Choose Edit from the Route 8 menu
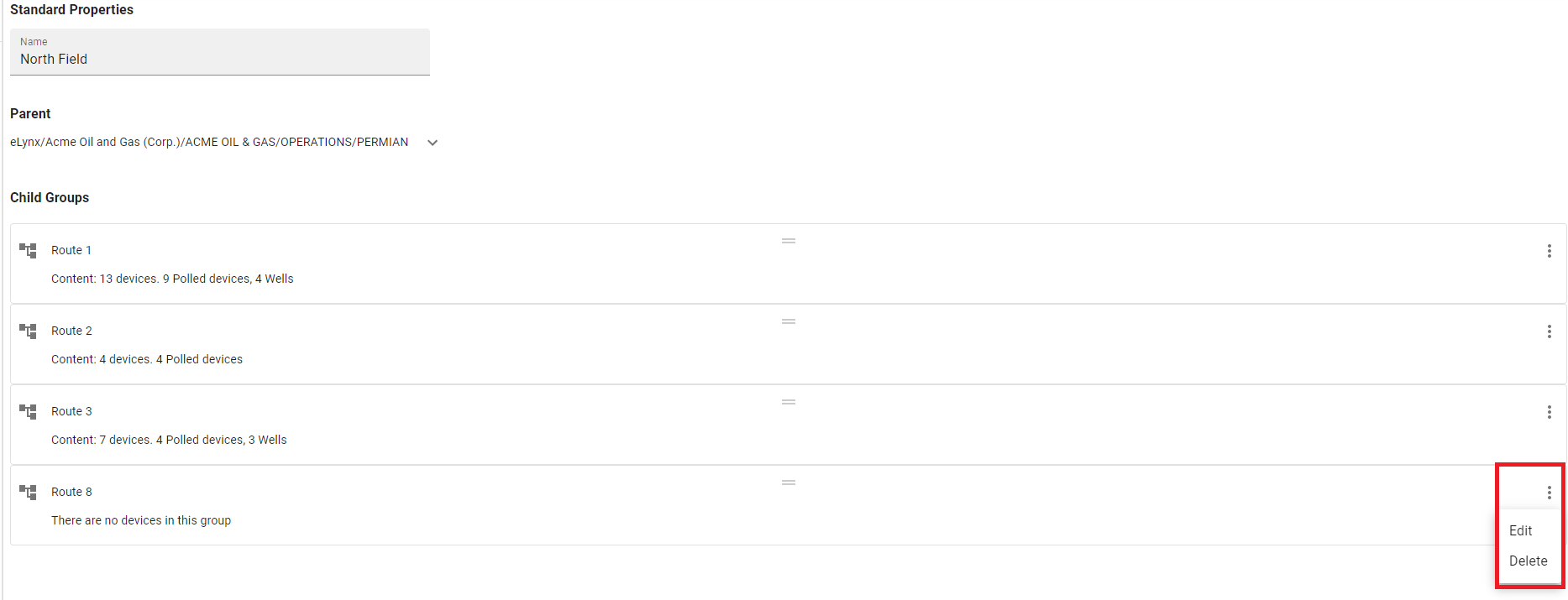The width and height of the screenshot is (1568, 600). (x=1520, y=530)
